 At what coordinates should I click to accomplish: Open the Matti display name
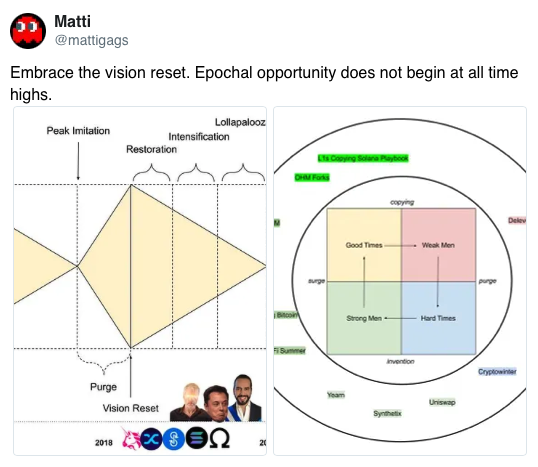pos(72,21)
